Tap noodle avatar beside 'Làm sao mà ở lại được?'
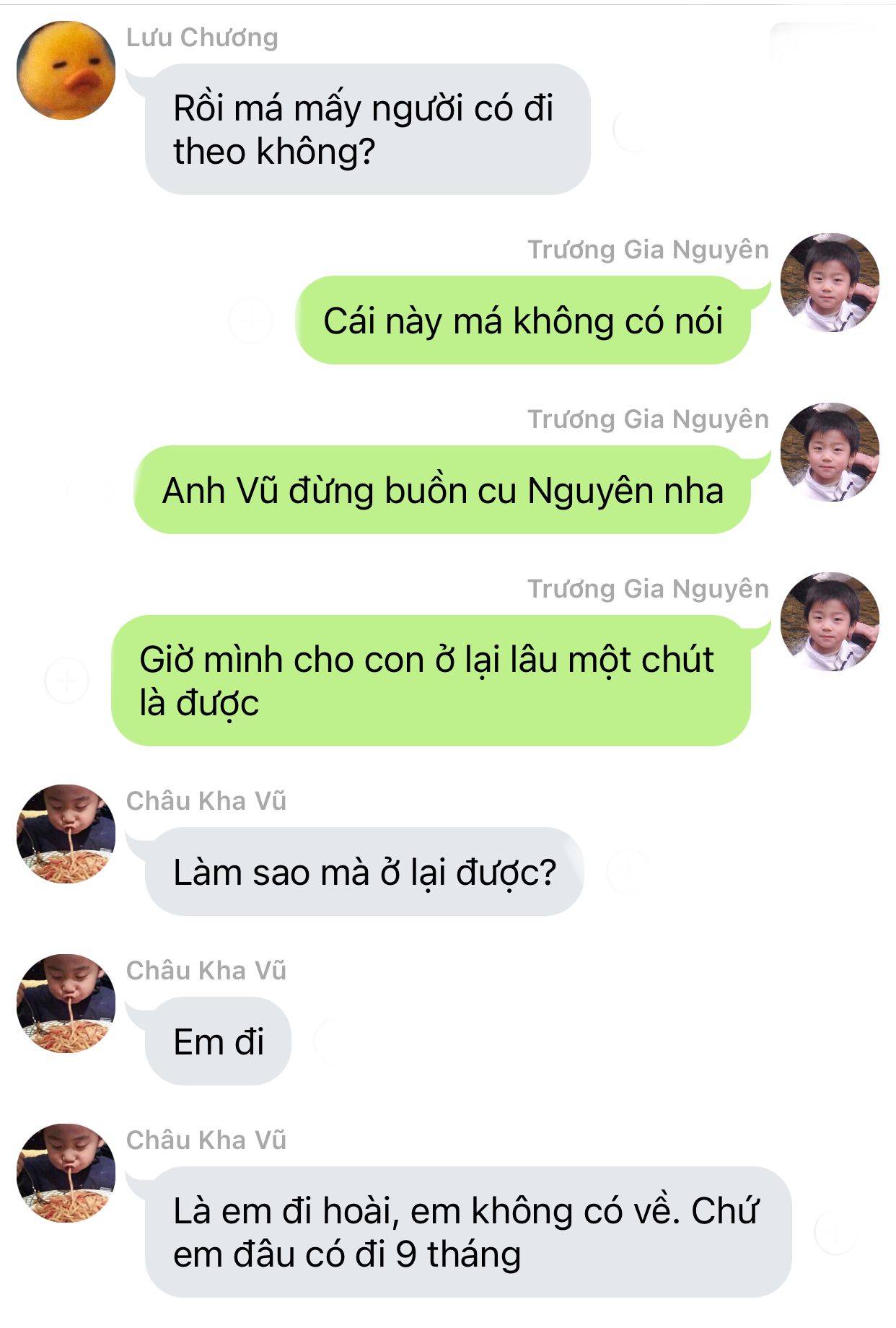This screenshot has width=896, height=1328. coord(66,834)
